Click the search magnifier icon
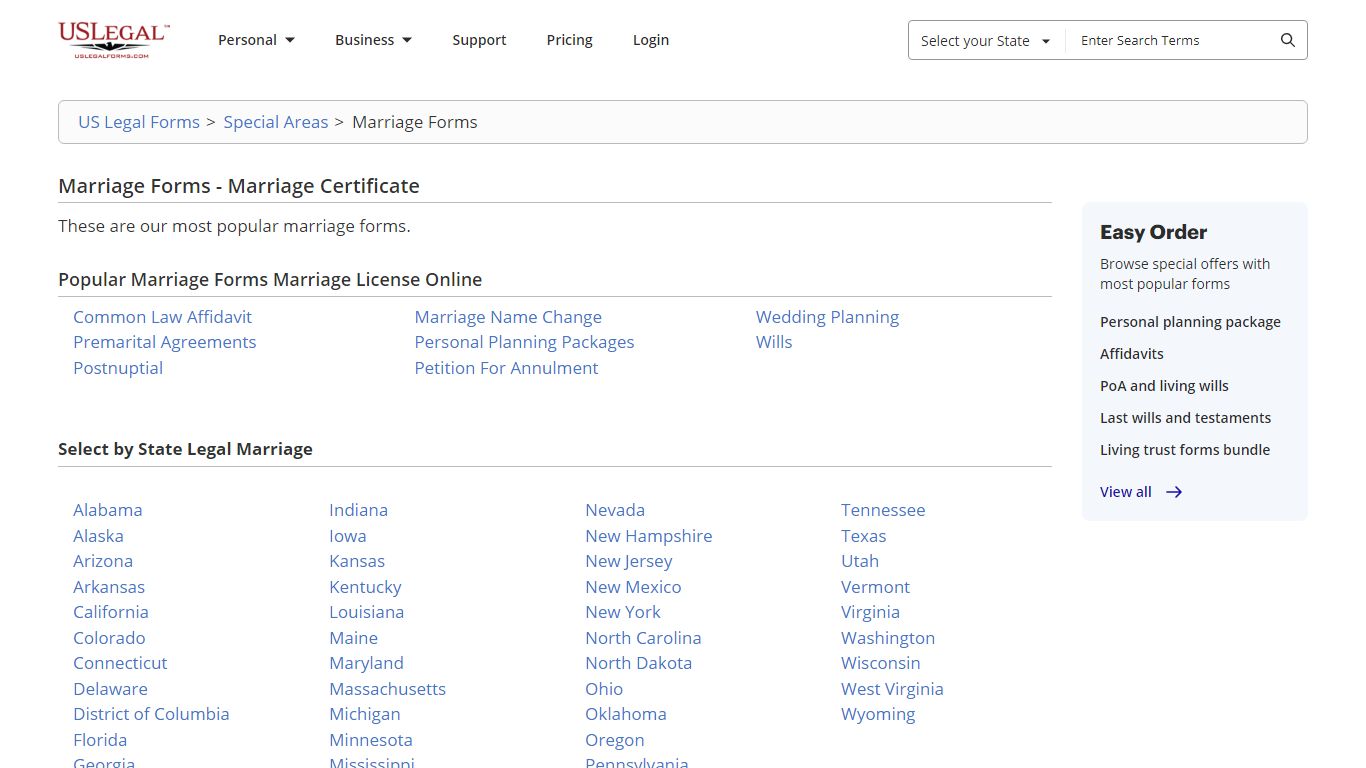 click(1288, 40)
